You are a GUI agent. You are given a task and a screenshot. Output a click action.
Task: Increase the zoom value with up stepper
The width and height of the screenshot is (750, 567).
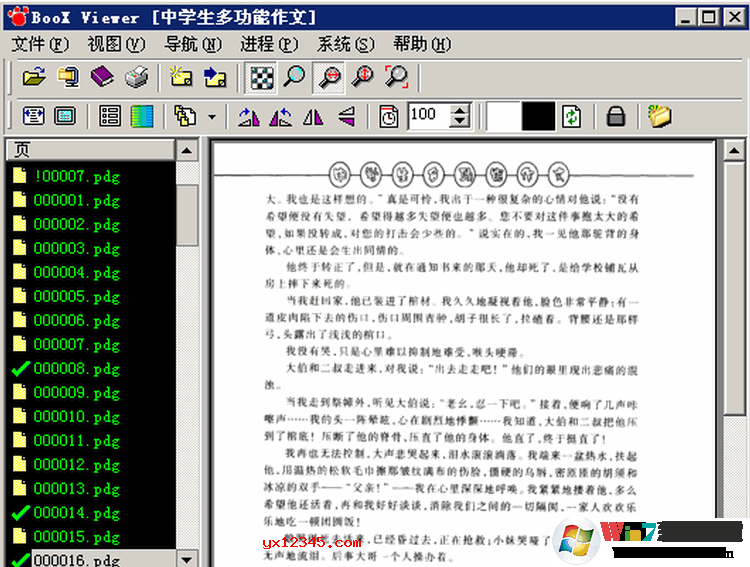coord(460,110)
